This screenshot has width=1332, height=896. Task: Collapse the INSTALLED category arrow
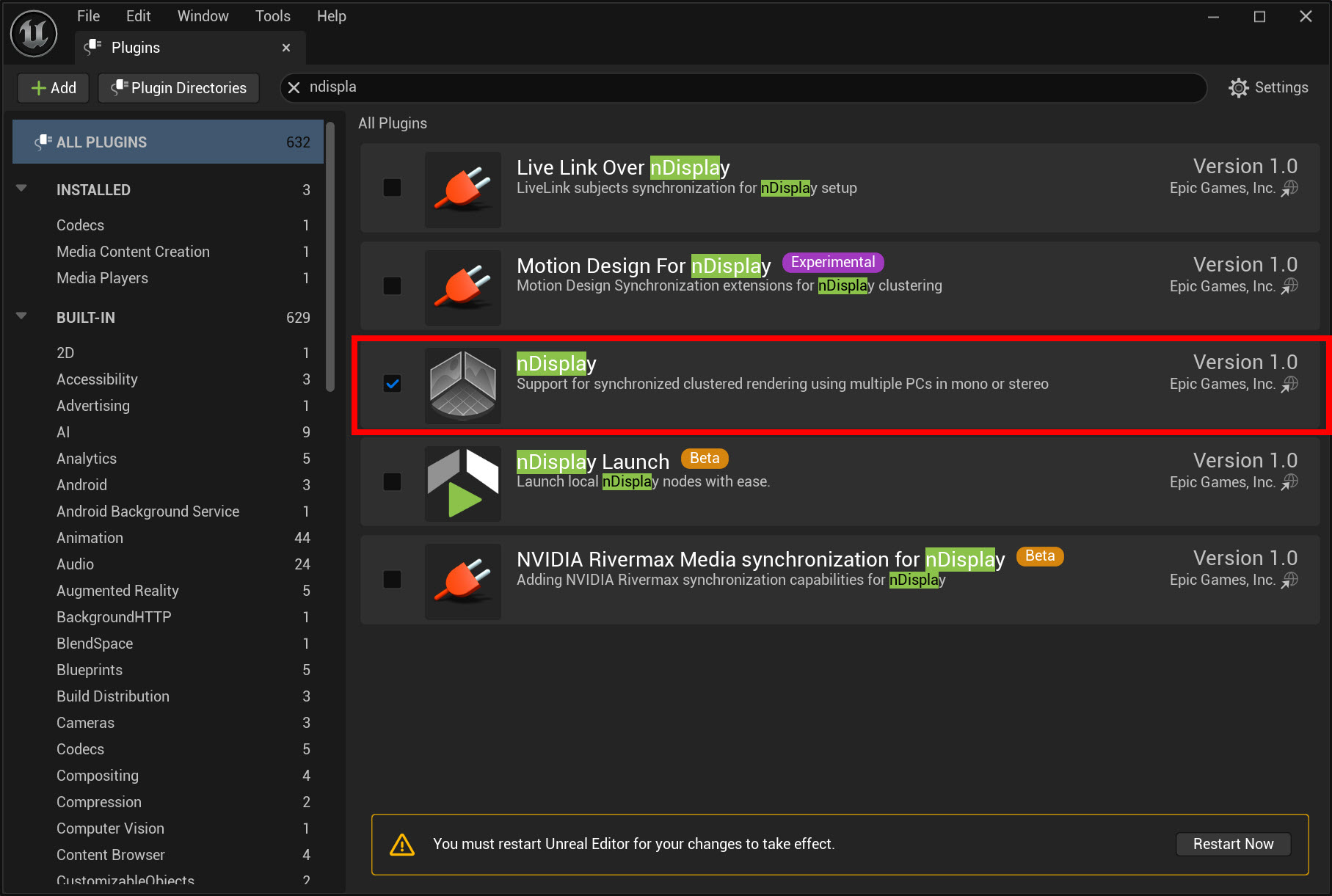point(21,189)
